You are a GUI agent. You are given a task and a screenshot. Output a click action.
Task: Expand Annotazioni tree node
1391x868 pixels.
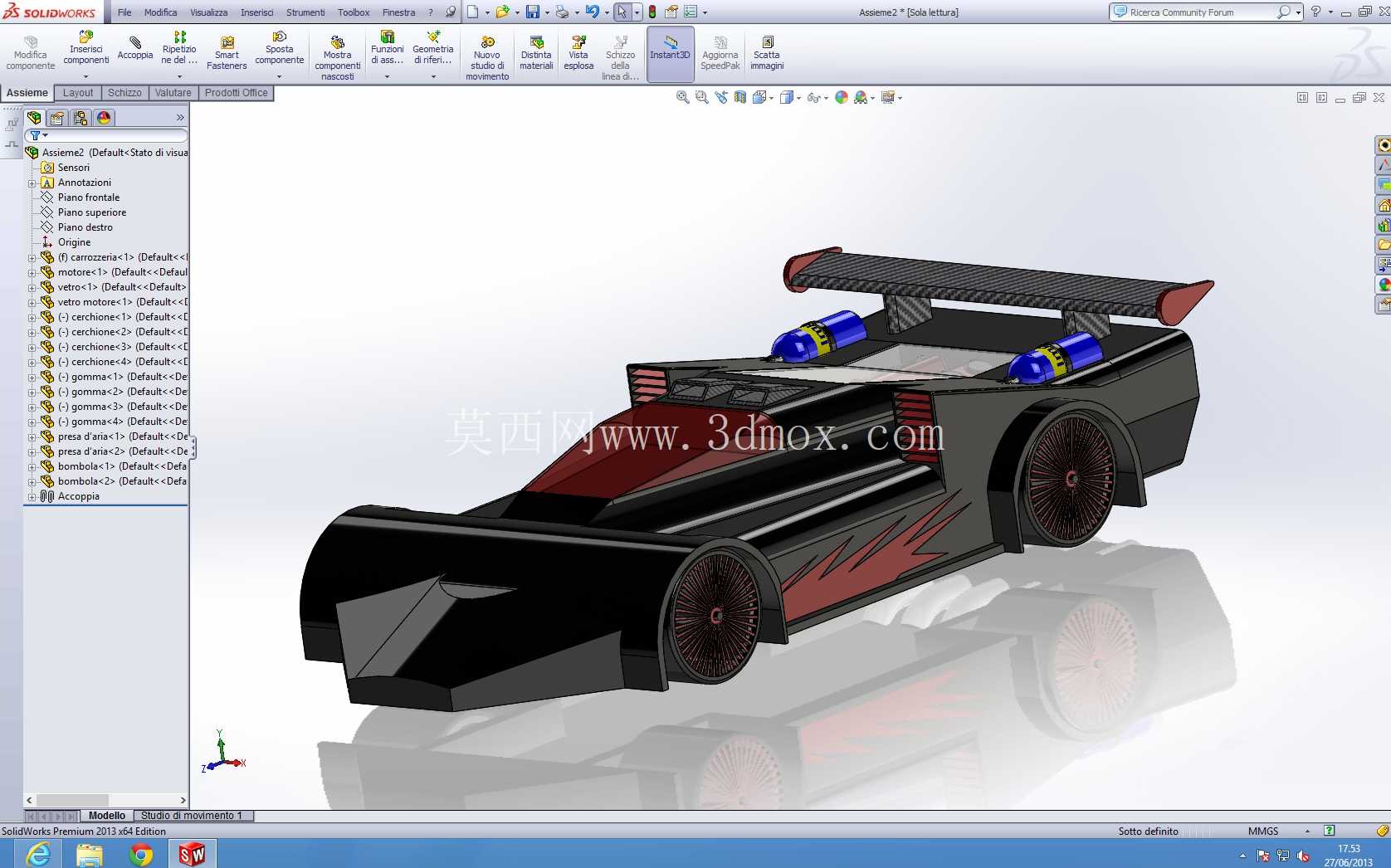coord(32,183)
